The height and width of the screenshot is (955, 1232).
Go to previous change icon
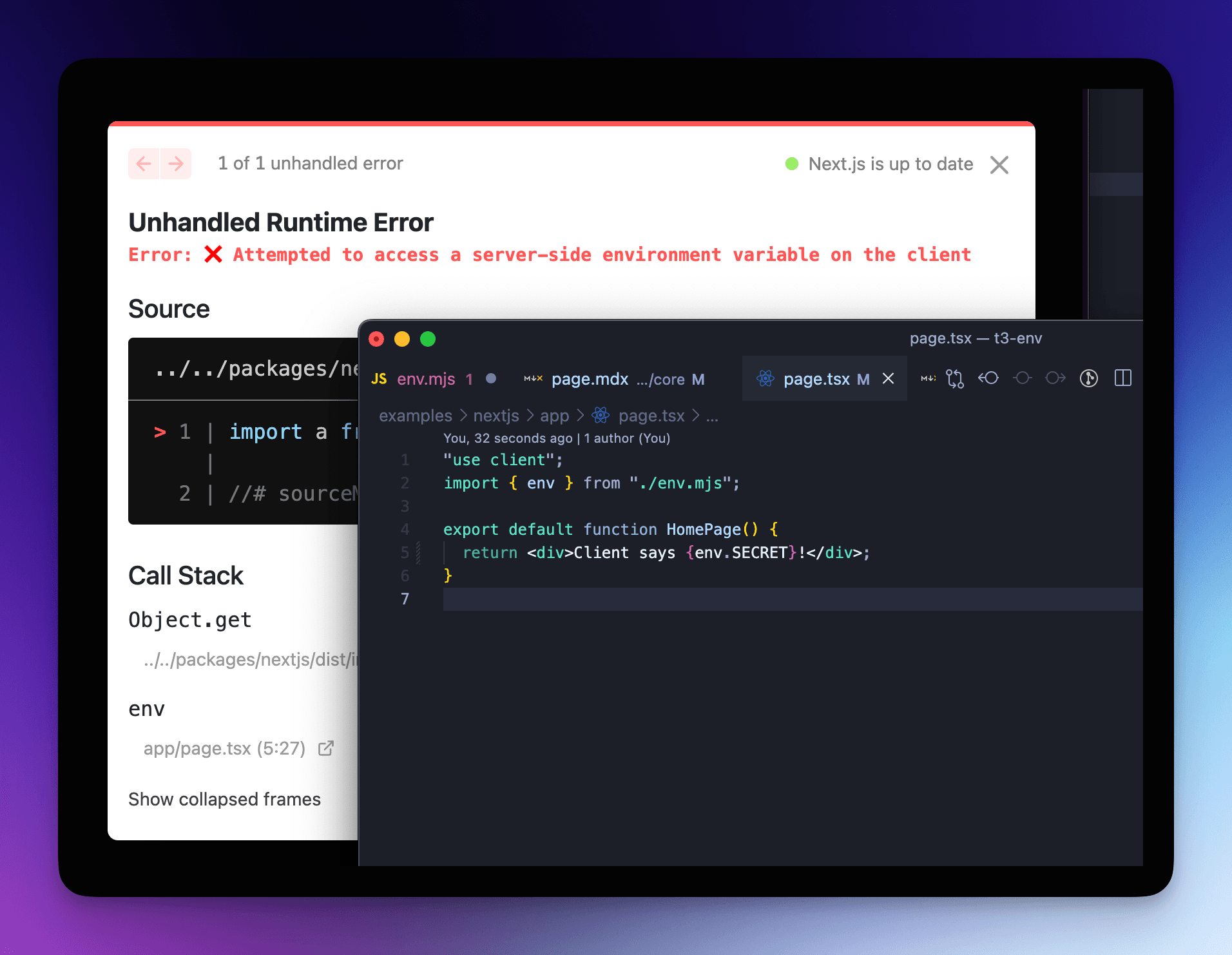(988, 378)
